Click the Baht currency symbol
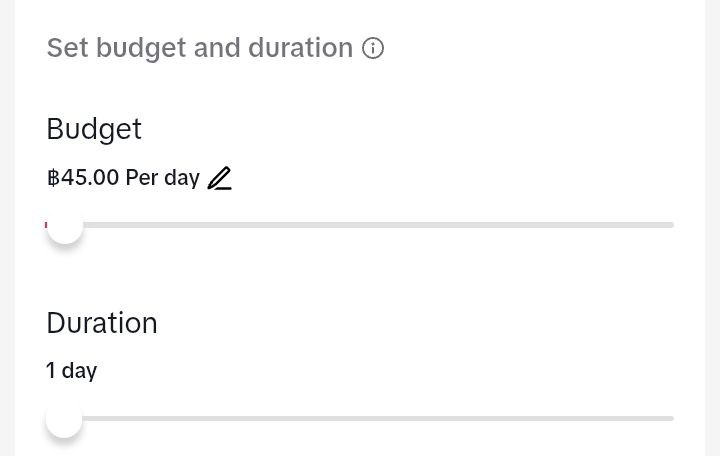This screenshot has height=456, width=720. (x=53, y=178)
